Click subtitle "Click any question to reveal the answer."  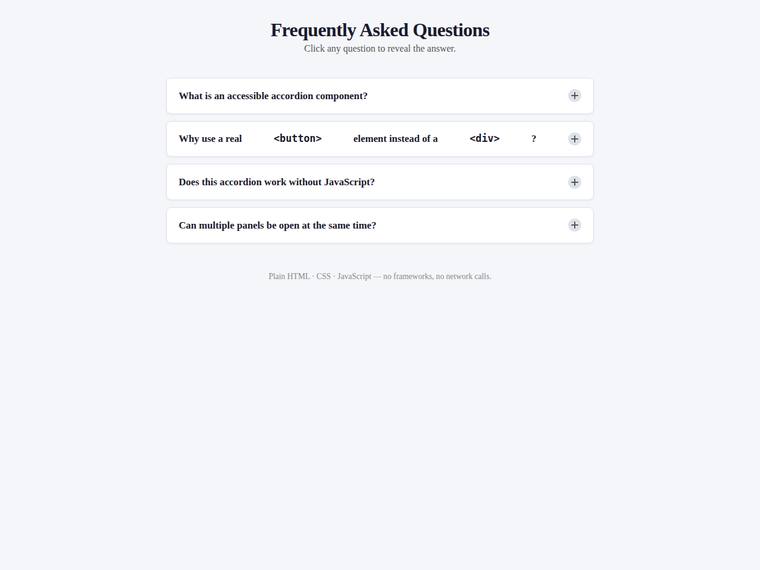coord(380,48)
